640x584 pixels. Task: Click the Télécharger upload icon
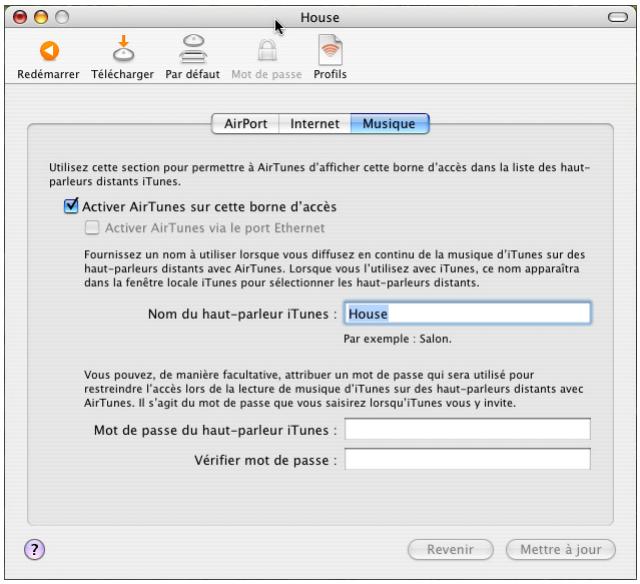(123, 49)
